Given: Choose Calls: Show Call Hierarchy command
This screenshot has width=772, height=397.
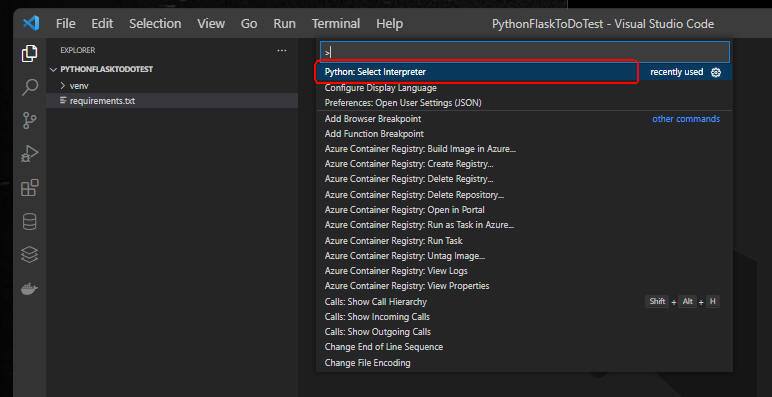Looking at the screenshot, I should coord(524,301).
